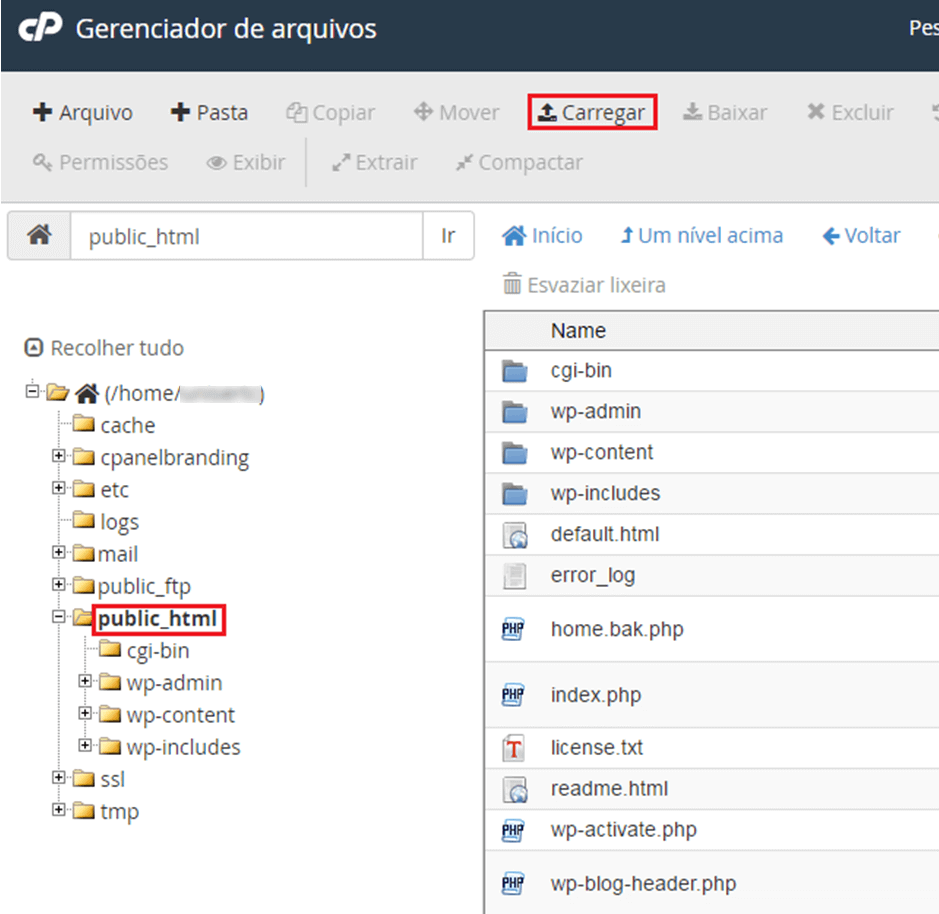Screen dimensions: 939x914
Task: Click the wp-includes folder icon in list
Action: [x=514, y=494]
